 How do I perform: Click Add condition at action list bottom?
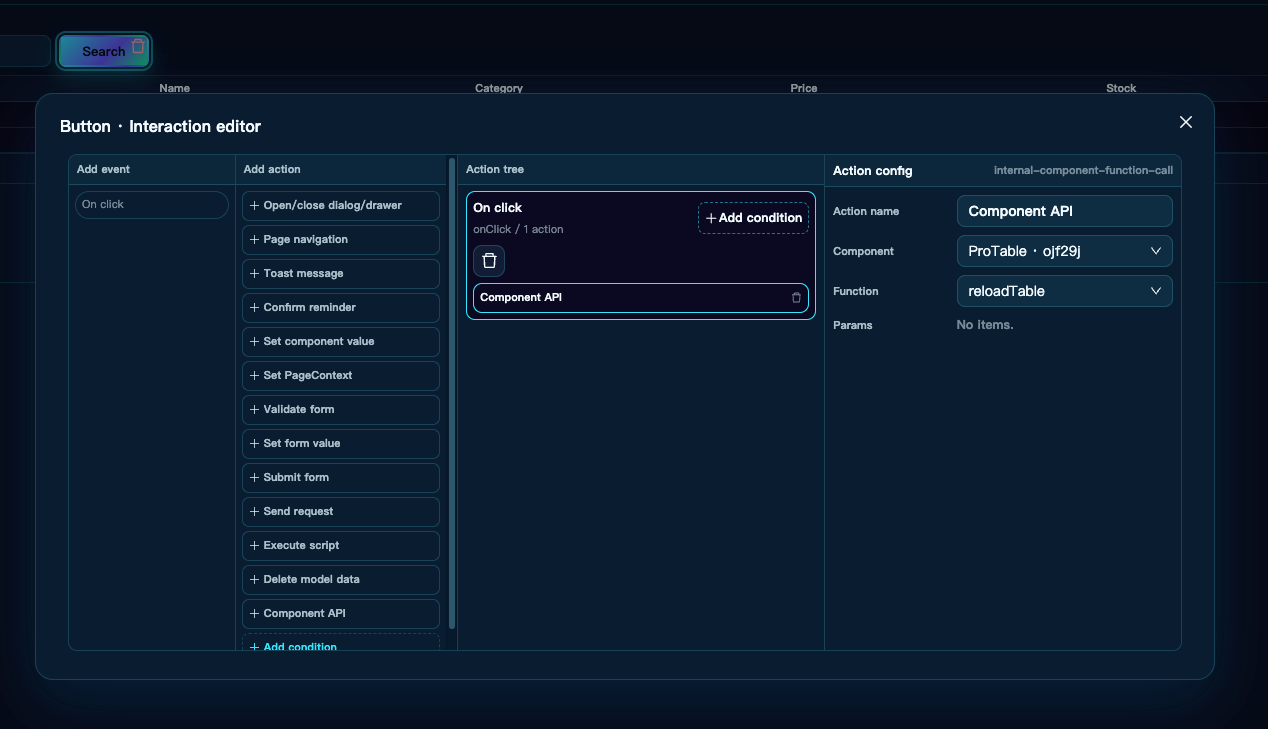point(341,644)
